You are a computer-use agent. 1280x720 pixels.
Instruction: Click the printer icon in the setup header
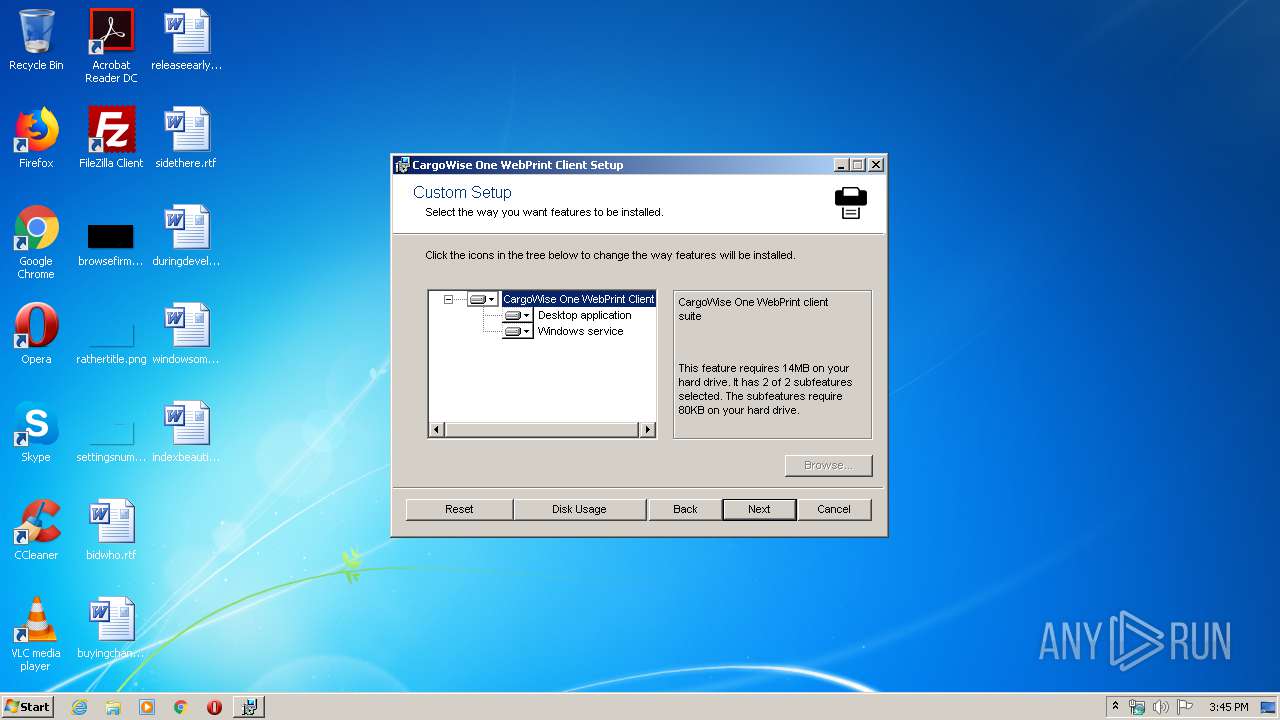[x=851, y=203]
